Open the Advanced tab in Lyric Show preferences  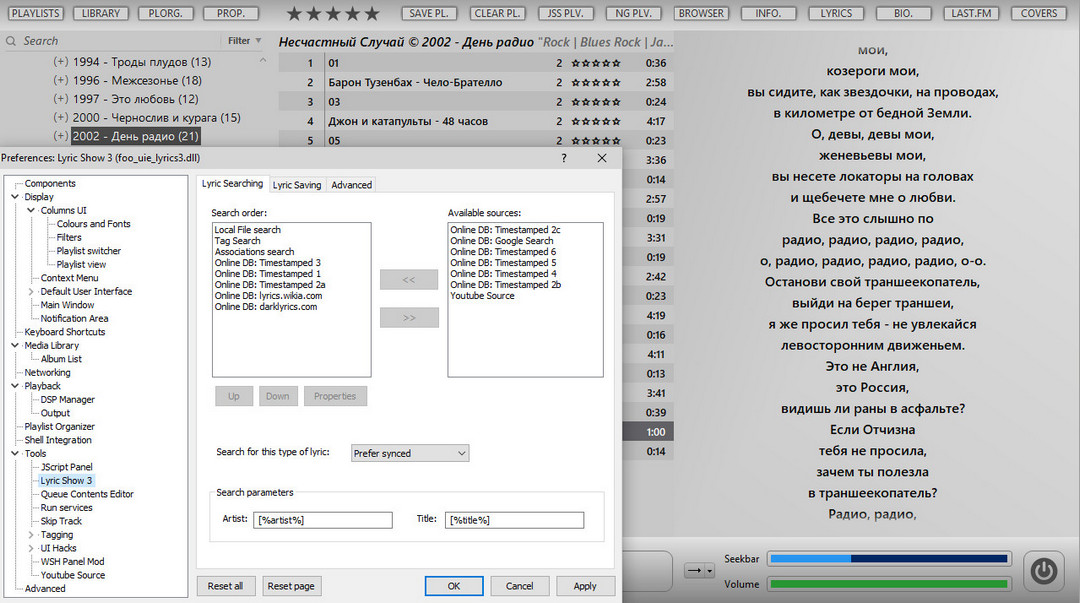click(x=351, y=185)
